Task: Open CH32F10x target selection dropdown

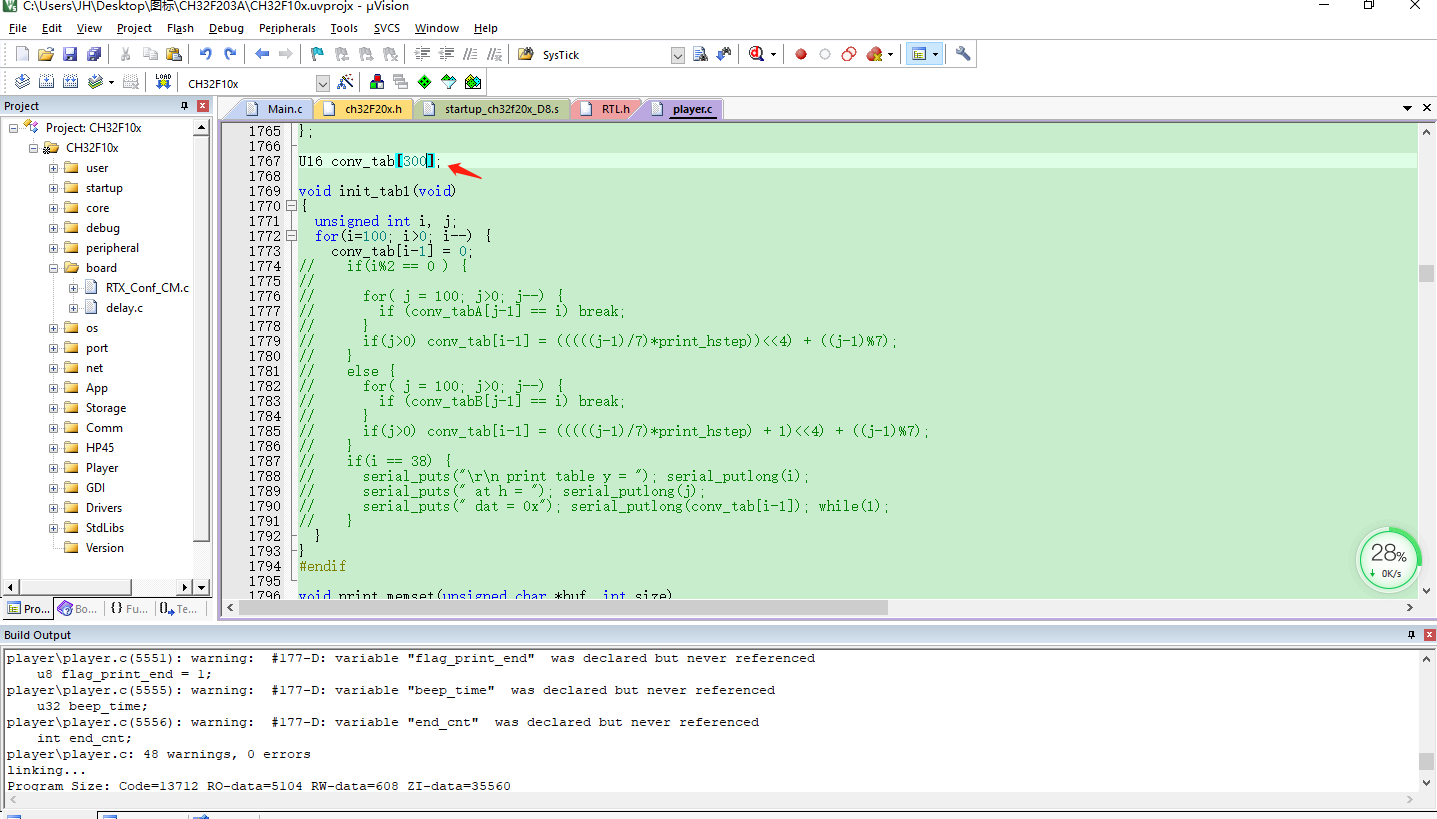Action: click(322, 83)
